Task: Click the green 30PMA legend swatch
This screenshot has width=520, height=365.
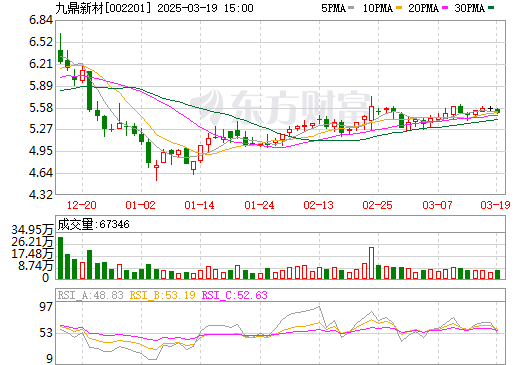Action: (491, 8)
